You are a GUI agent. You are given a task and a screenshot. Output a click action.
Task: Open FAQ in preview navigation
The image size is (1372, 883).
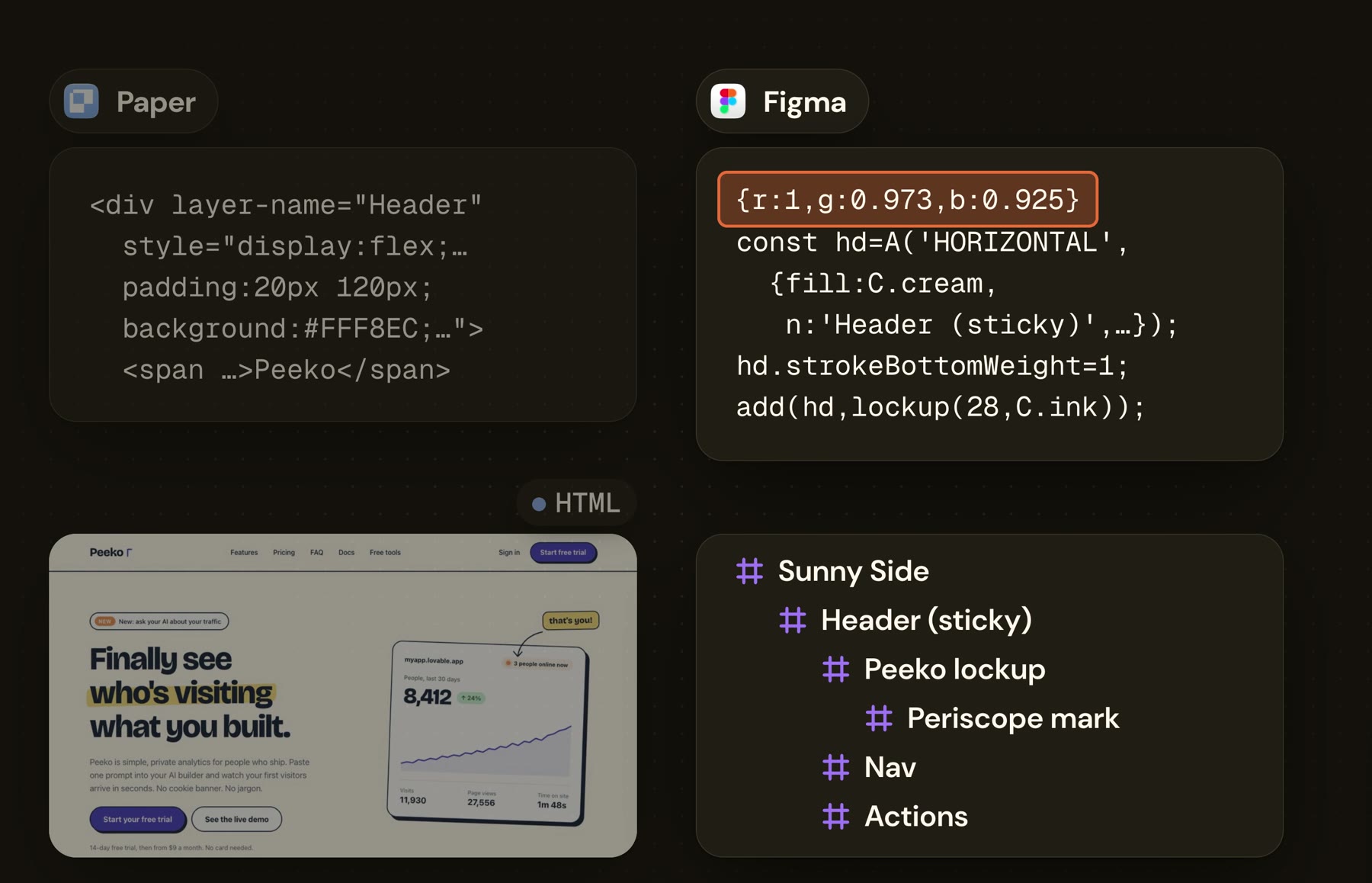coord(316,553)
